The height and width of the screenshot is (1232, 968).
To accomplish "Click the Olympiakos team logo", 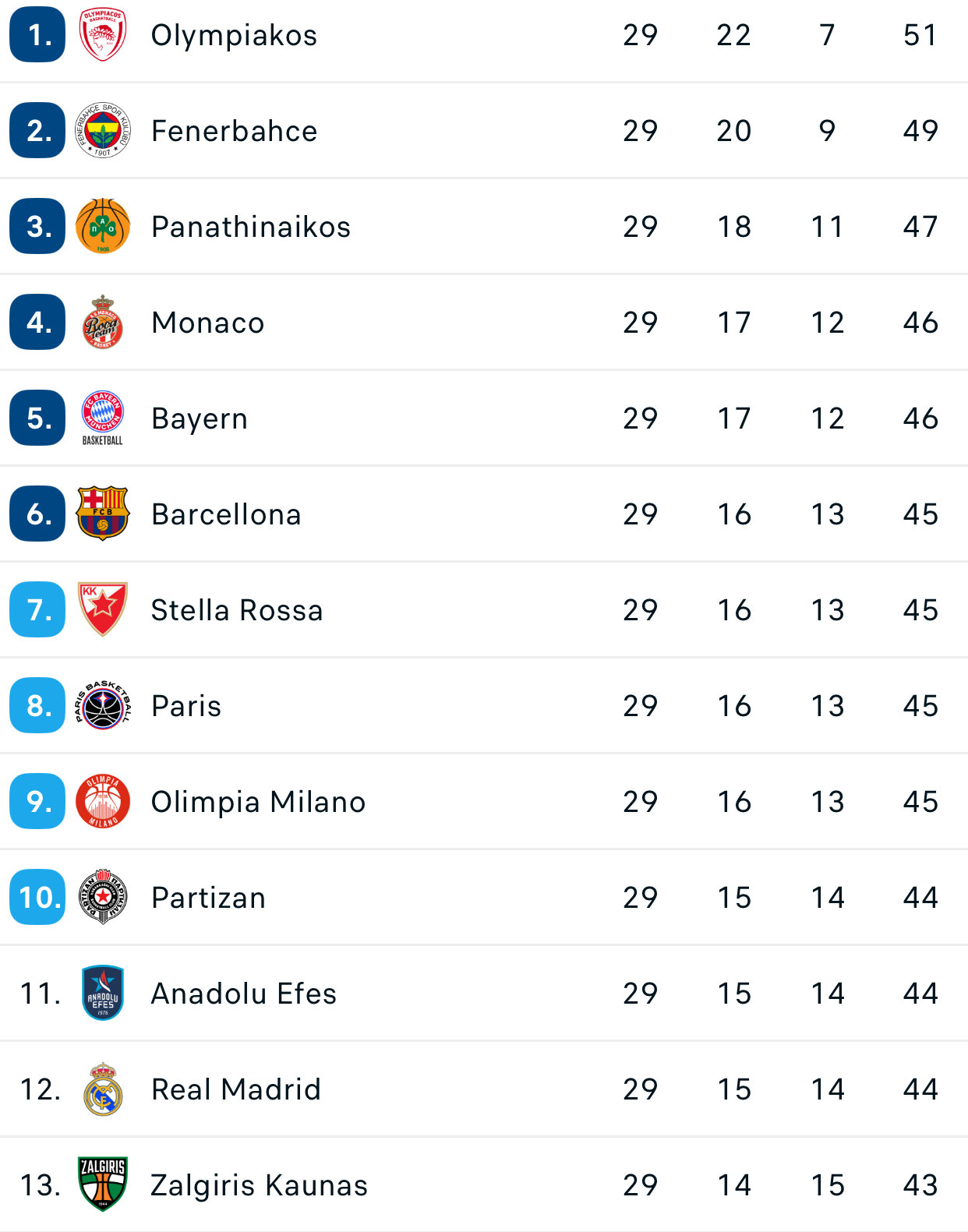I will [x=103, y=35].
